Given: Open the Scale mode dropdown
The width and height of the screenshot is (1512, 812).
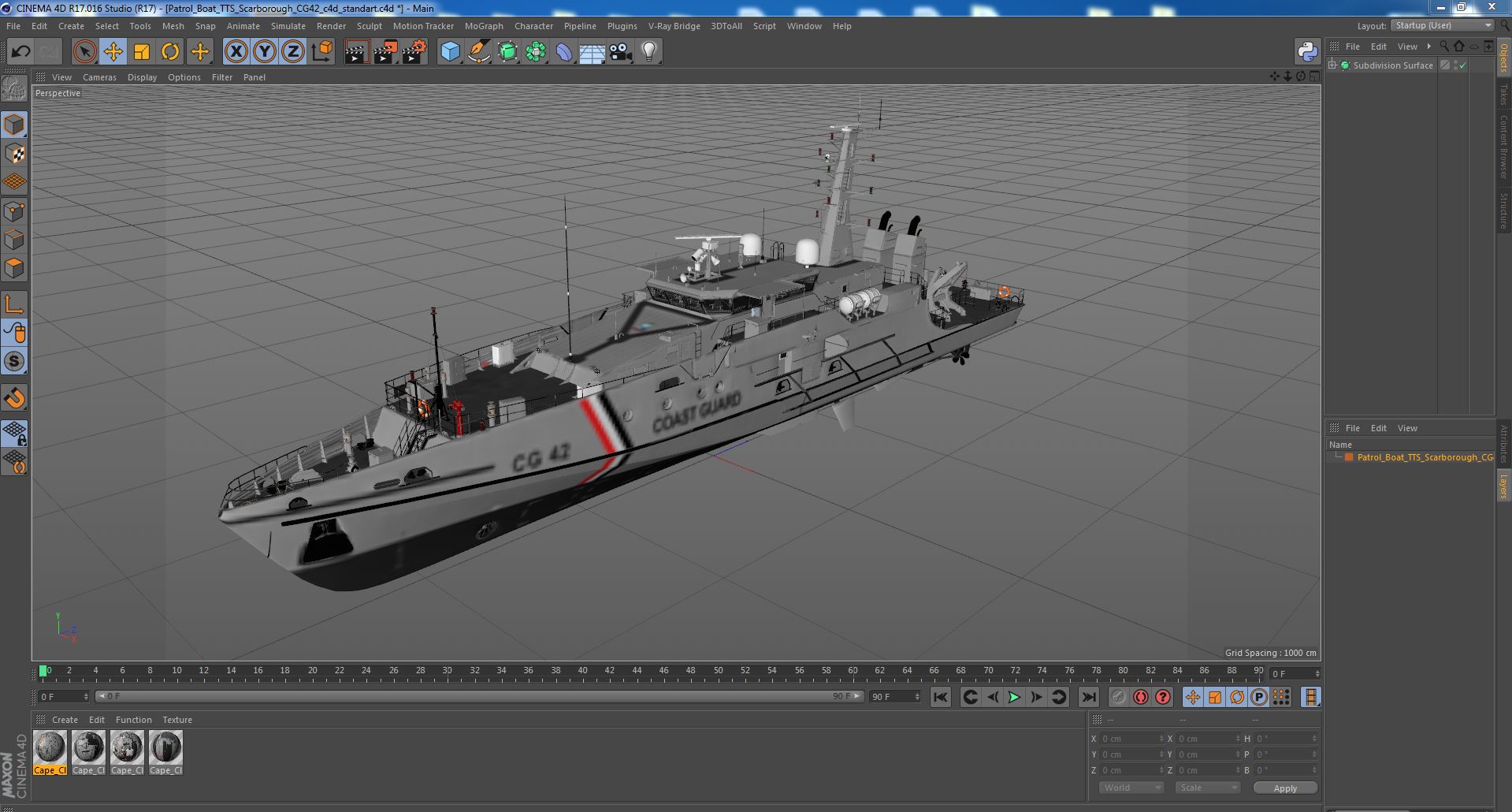Looking at the screenshot, I should [1206, 788].
